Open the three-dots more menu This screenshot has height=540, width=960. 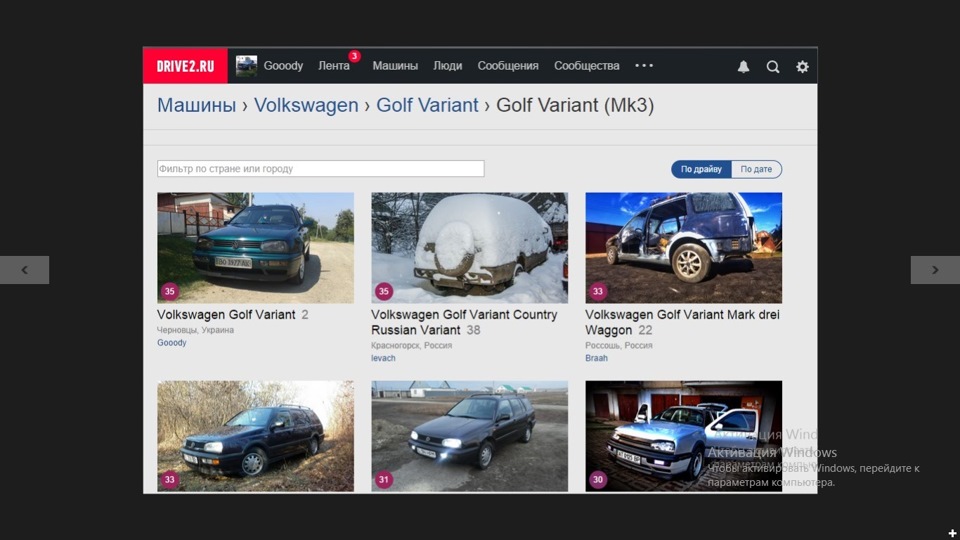(x=644, y=66)
